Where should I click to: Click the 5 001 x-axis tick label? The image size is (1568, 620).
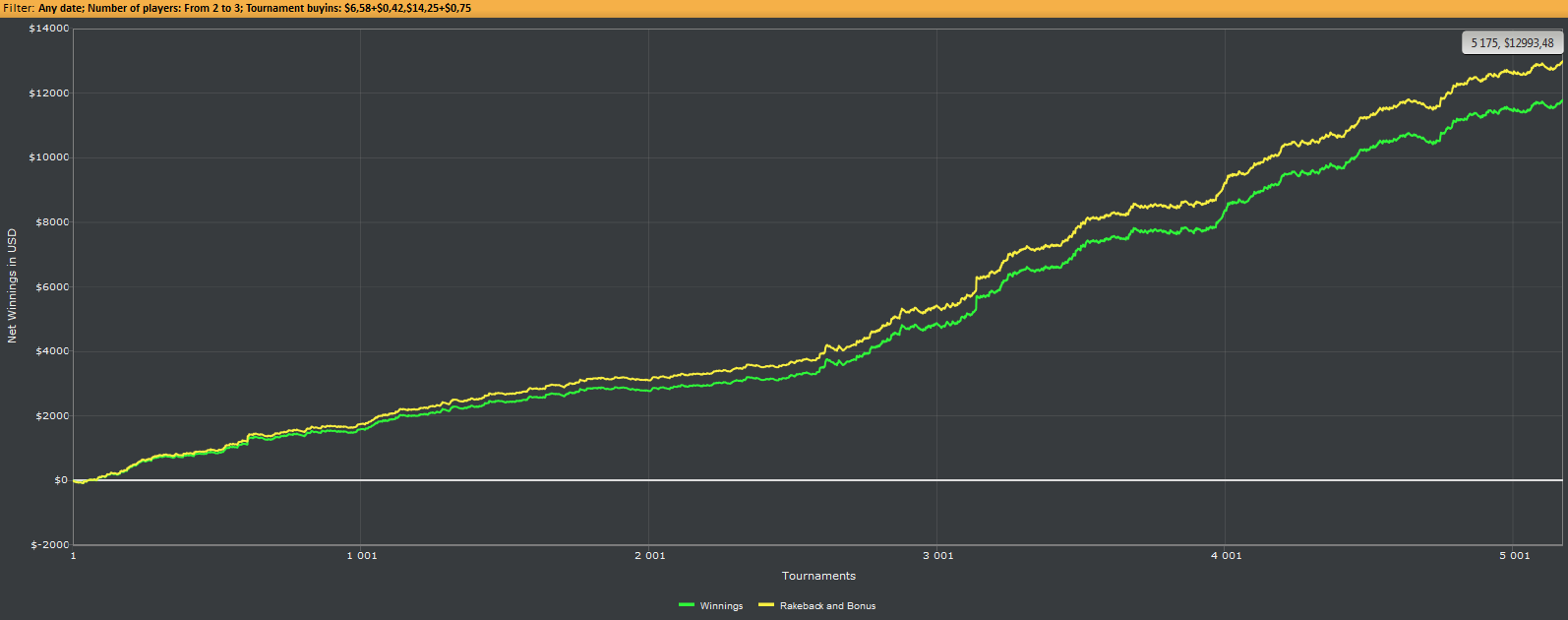[x=1514, y=556]
